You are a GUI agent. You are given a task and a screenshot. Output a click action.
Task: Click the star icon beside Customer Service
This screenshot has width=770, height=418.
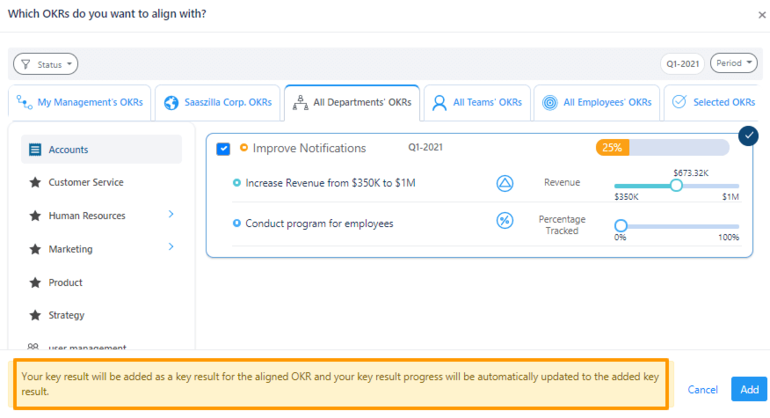(35, 183)
